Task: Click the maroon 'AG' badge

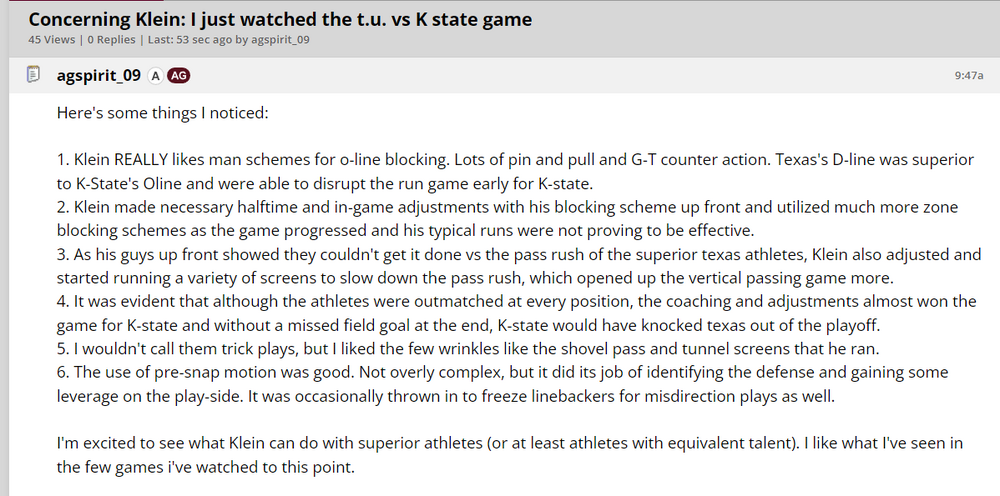Action: pos(179,75)
